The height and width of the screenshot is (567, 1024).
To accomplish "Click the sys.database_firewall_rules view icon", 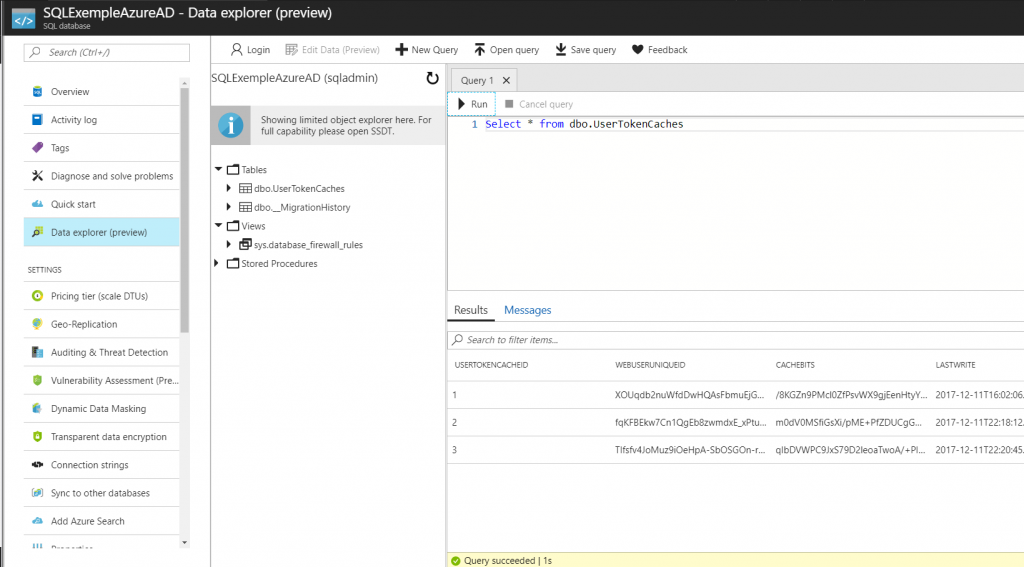I will pyautogui.click(x=245, y=244).
